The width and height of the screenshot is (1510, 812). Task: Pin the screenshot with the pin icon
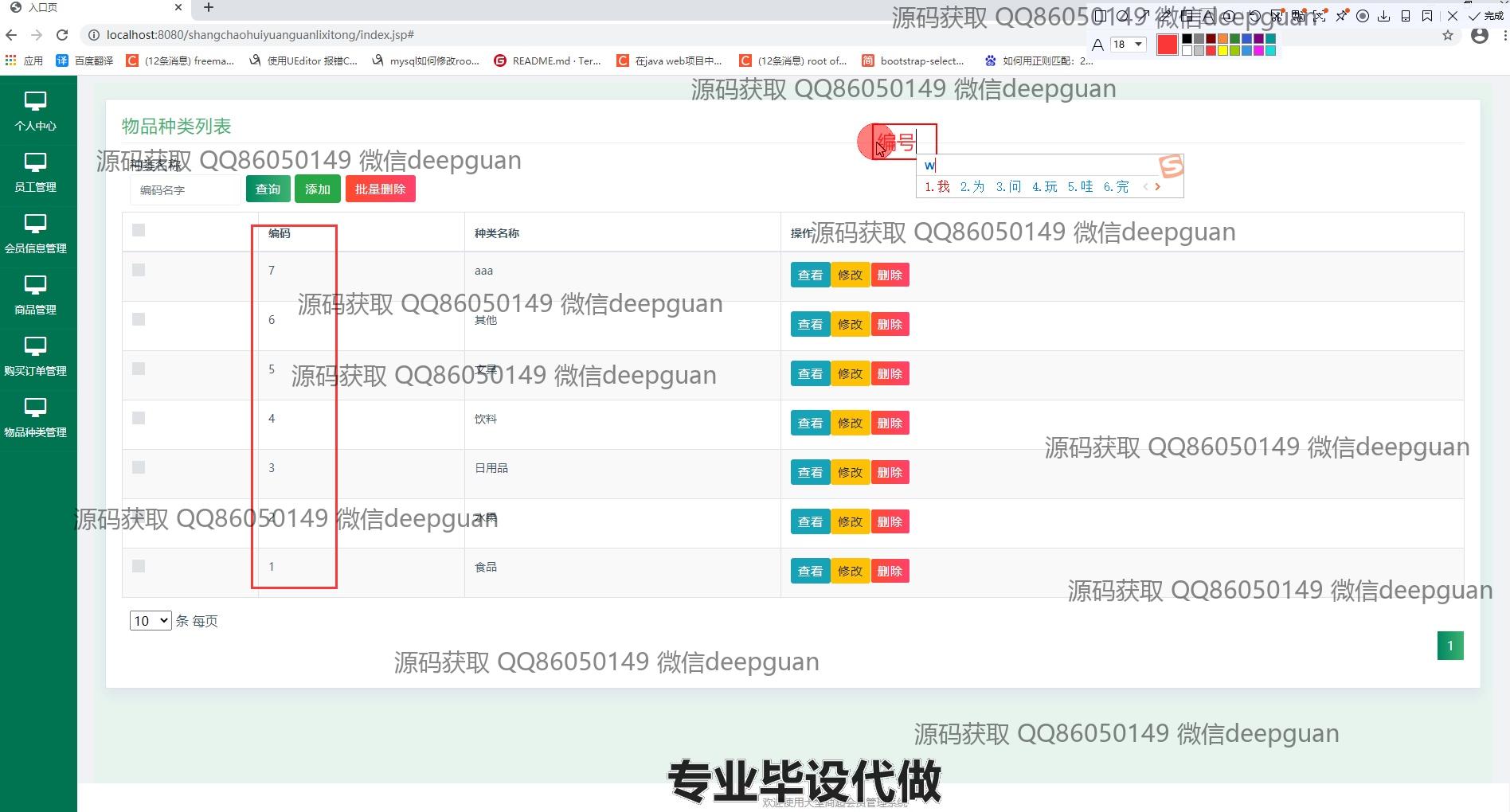pyautogui.click(x=1341, y=16)
